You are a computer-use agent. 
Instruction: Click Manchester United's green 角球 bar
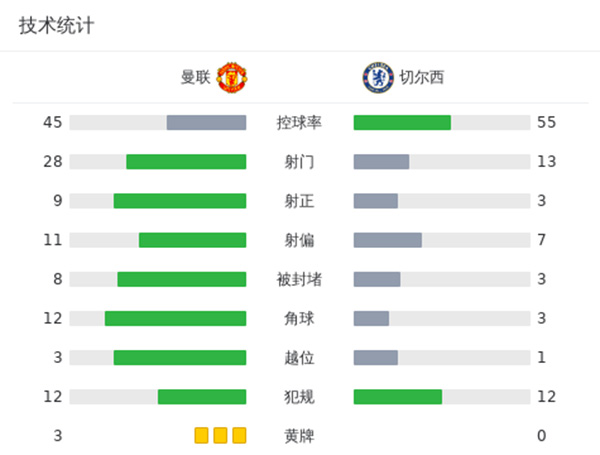(175, 318)
